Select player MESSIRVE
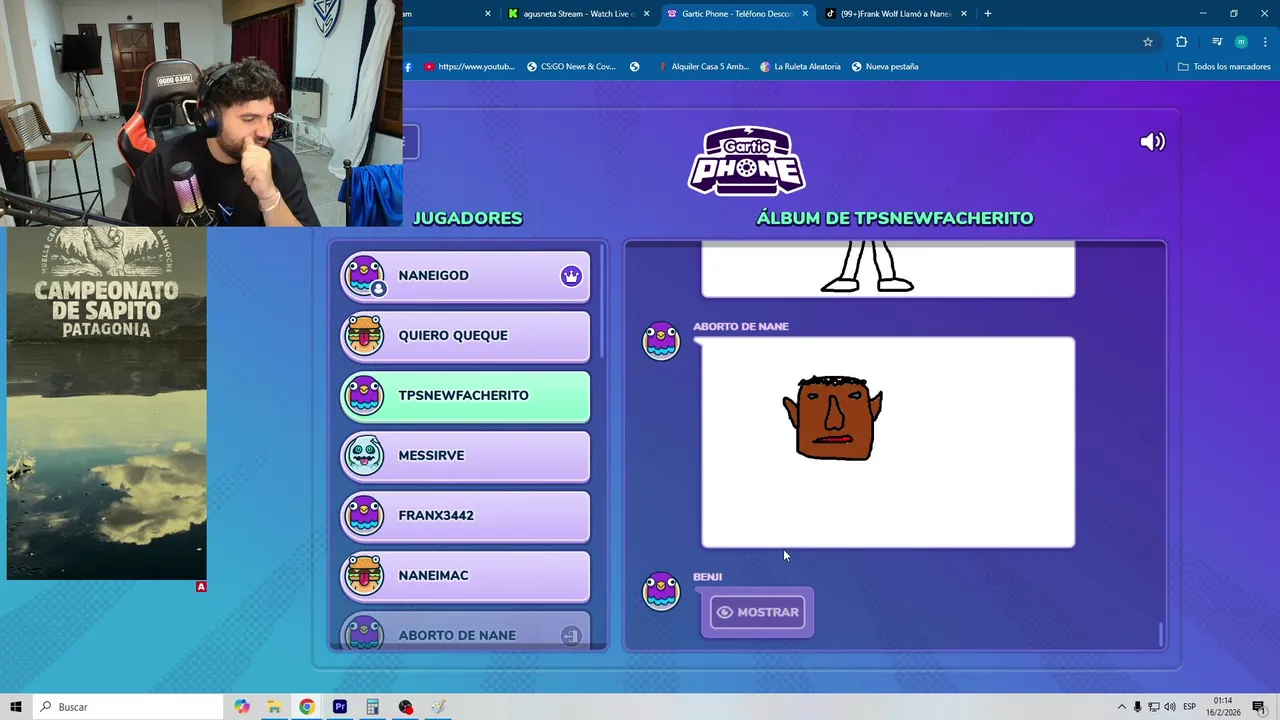Image resolution: width=1280 pixels, height=720 pixels. 465,456
